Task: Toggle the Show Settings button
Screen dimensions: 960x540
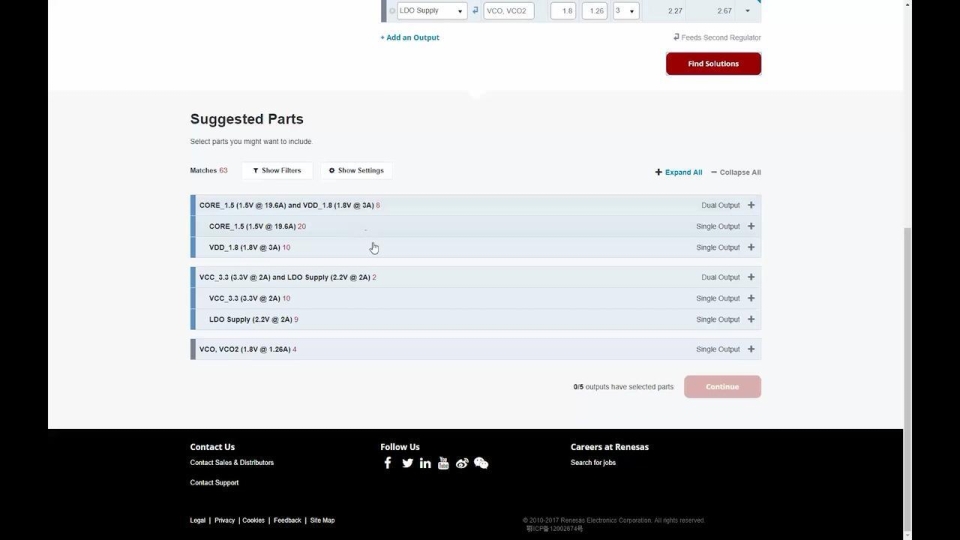Action: point(356,171)
